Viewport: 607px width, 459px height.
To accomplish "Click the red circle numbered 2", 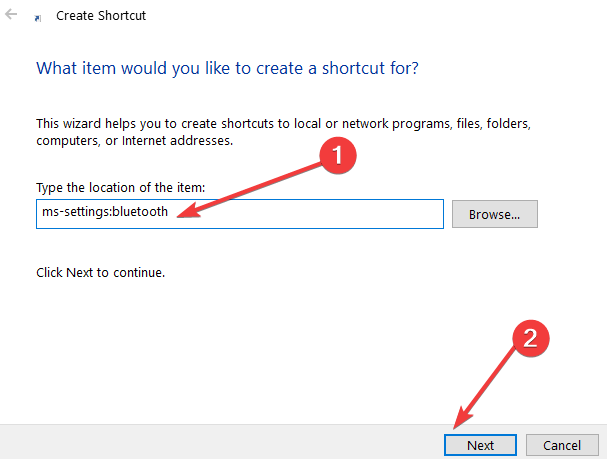I will click(531, 338).
